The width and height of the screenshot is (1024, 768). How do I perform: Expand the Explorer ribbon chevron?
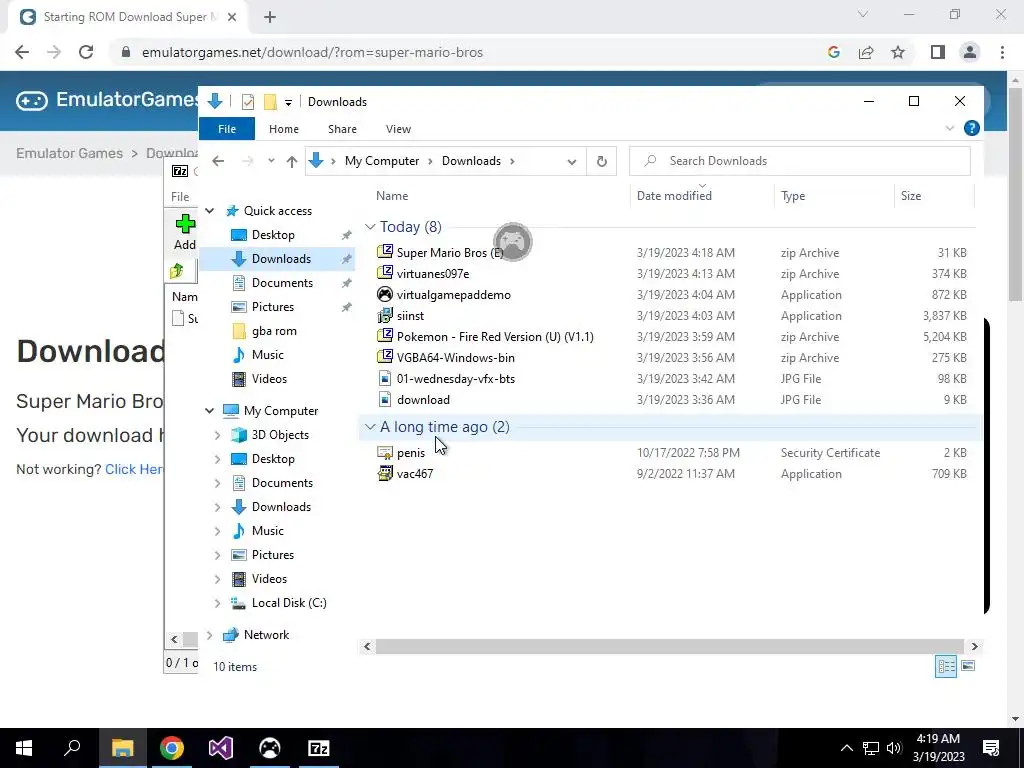click(950, 128)
